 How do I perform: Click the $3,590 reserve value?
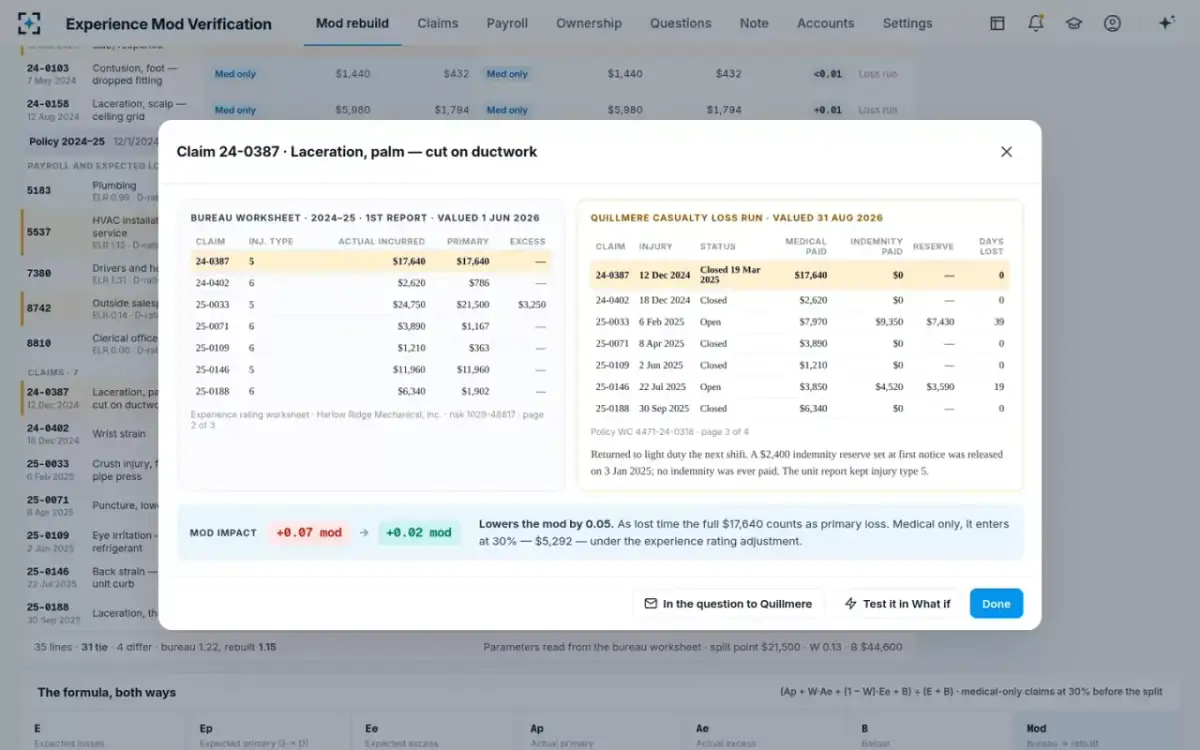click(940, 387)
